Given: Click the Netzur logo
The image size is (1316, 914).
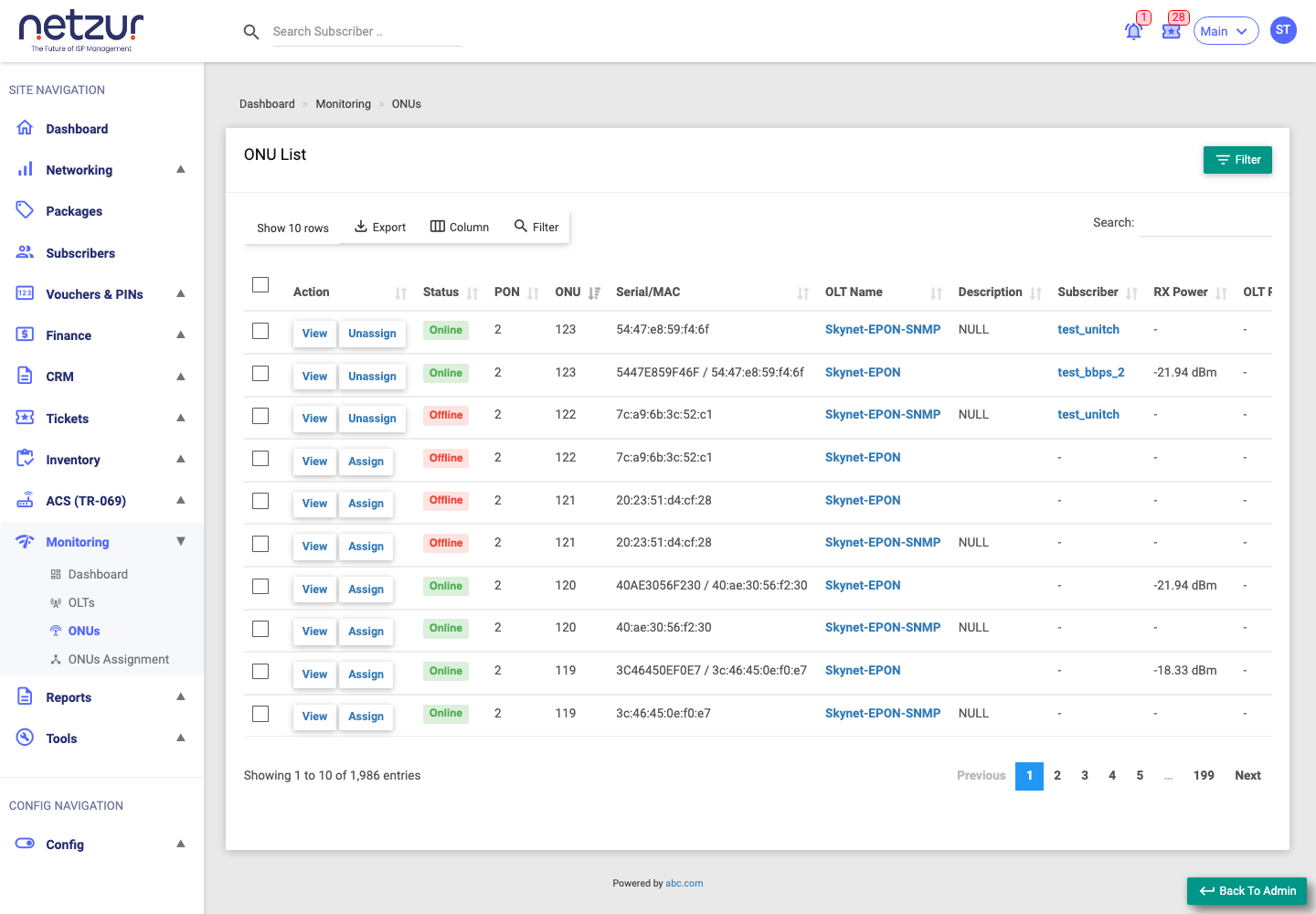Looking at the screenshot, I should pyautogui.click(x=81, y=32).
